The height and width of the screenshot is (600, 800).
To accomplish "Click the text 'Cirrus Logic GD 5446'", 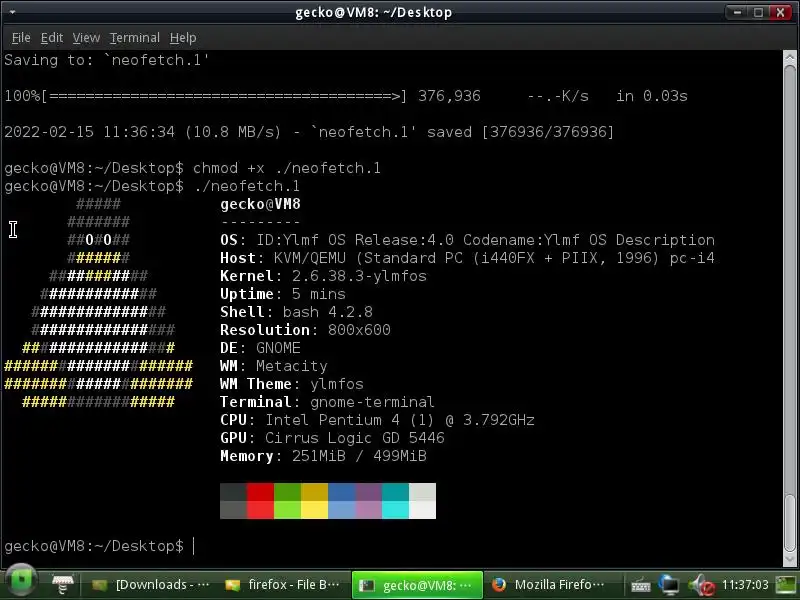I will click(x=355, y=438).
